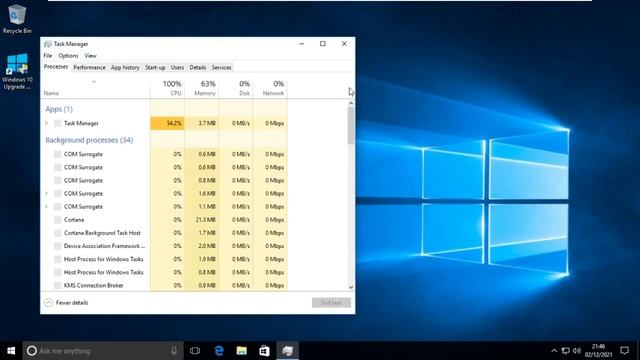Viewport: 640px width, 360px height.
Task: Open Task View from the taskbar
Action: click(195, 351)
